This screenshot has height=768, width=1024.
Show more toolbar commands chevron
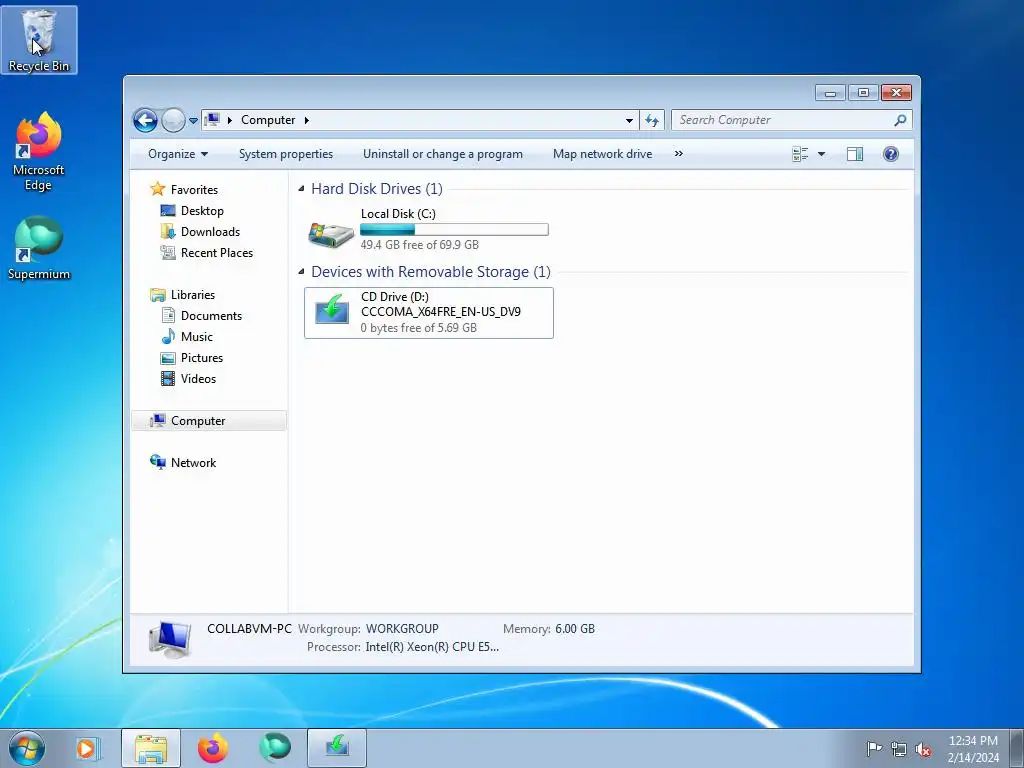coord(679,154)
